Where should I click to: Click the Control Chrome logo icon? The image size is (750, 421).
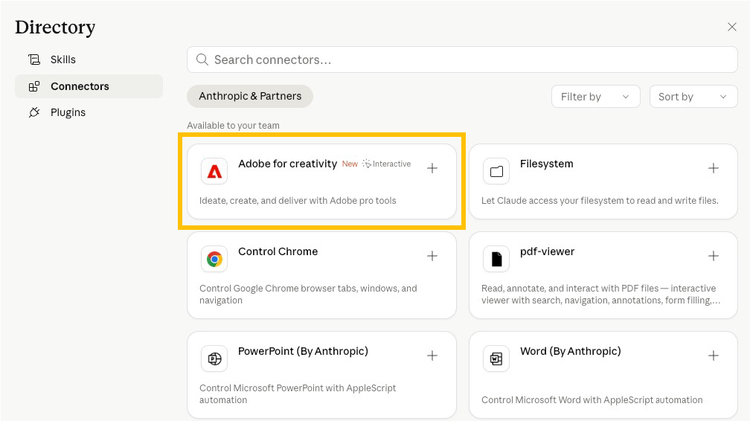214,259
